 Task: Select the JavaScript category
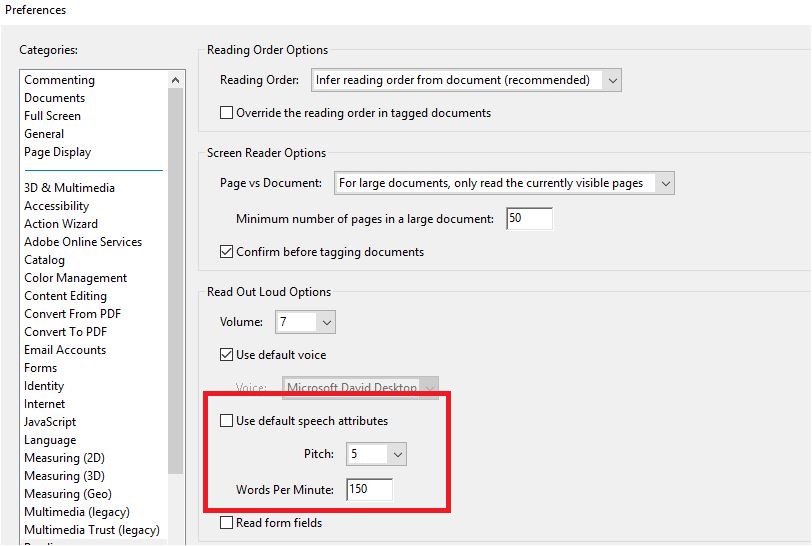point(50,422)
